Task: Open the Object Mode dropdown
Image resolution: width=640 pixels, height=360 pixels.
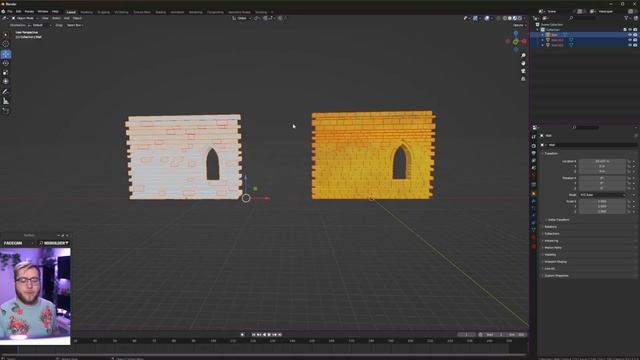Action: [x=24, y=18]
